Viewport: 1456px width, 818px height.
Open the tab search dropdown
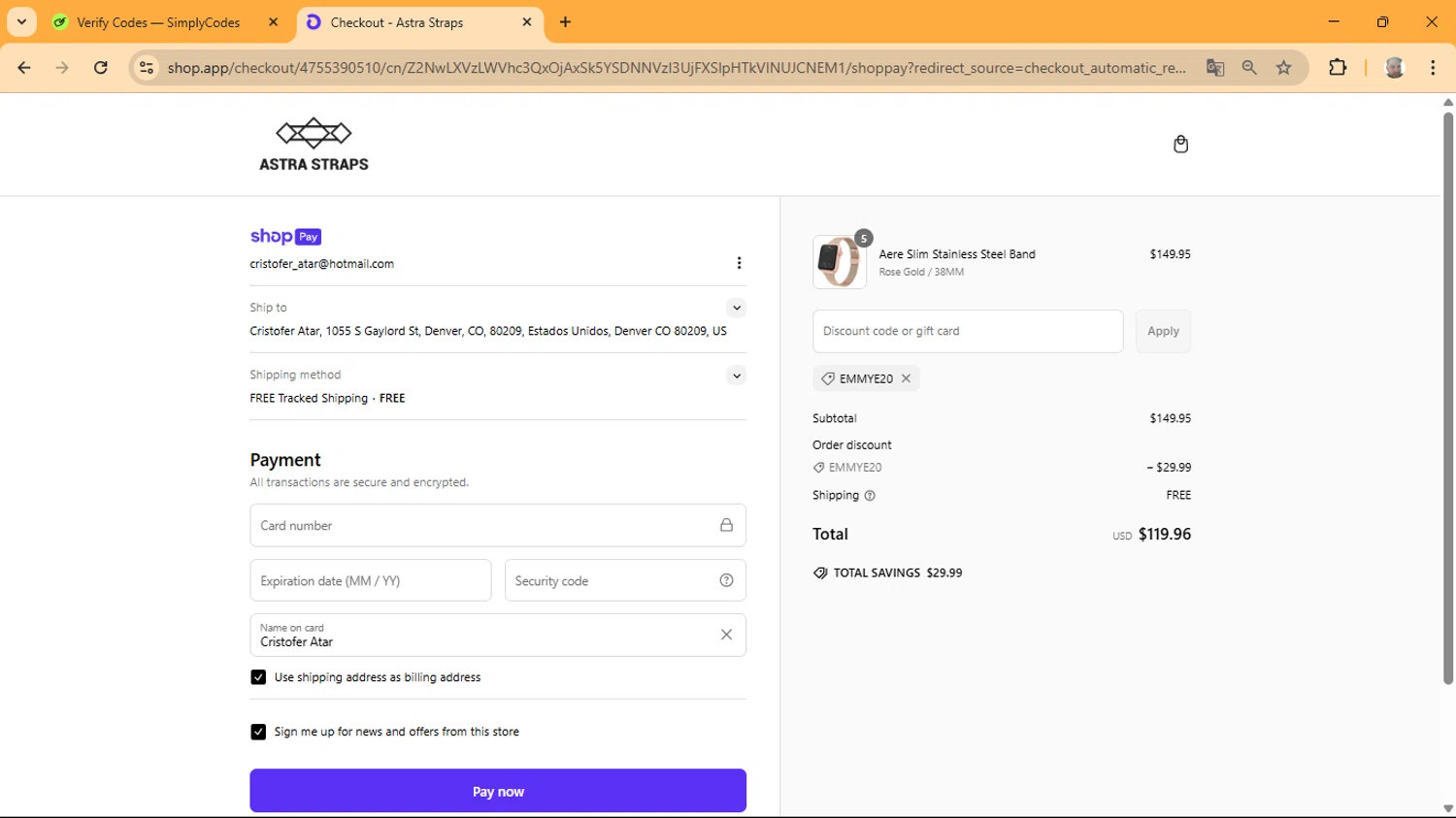[21, 21]
